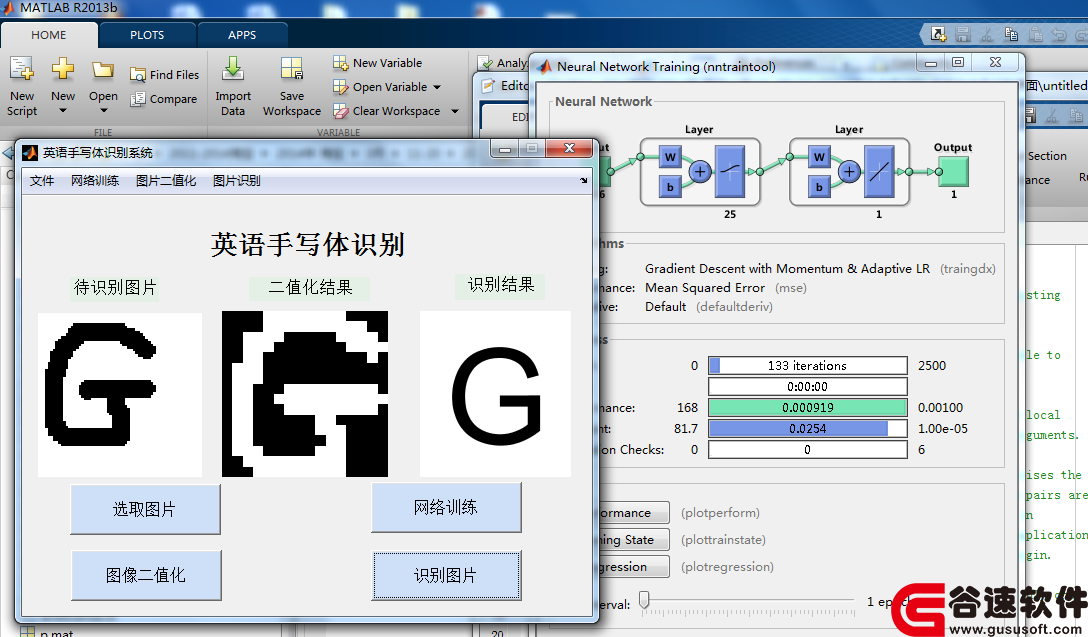Click the 识别图片 button

click(x=446, y=575)
